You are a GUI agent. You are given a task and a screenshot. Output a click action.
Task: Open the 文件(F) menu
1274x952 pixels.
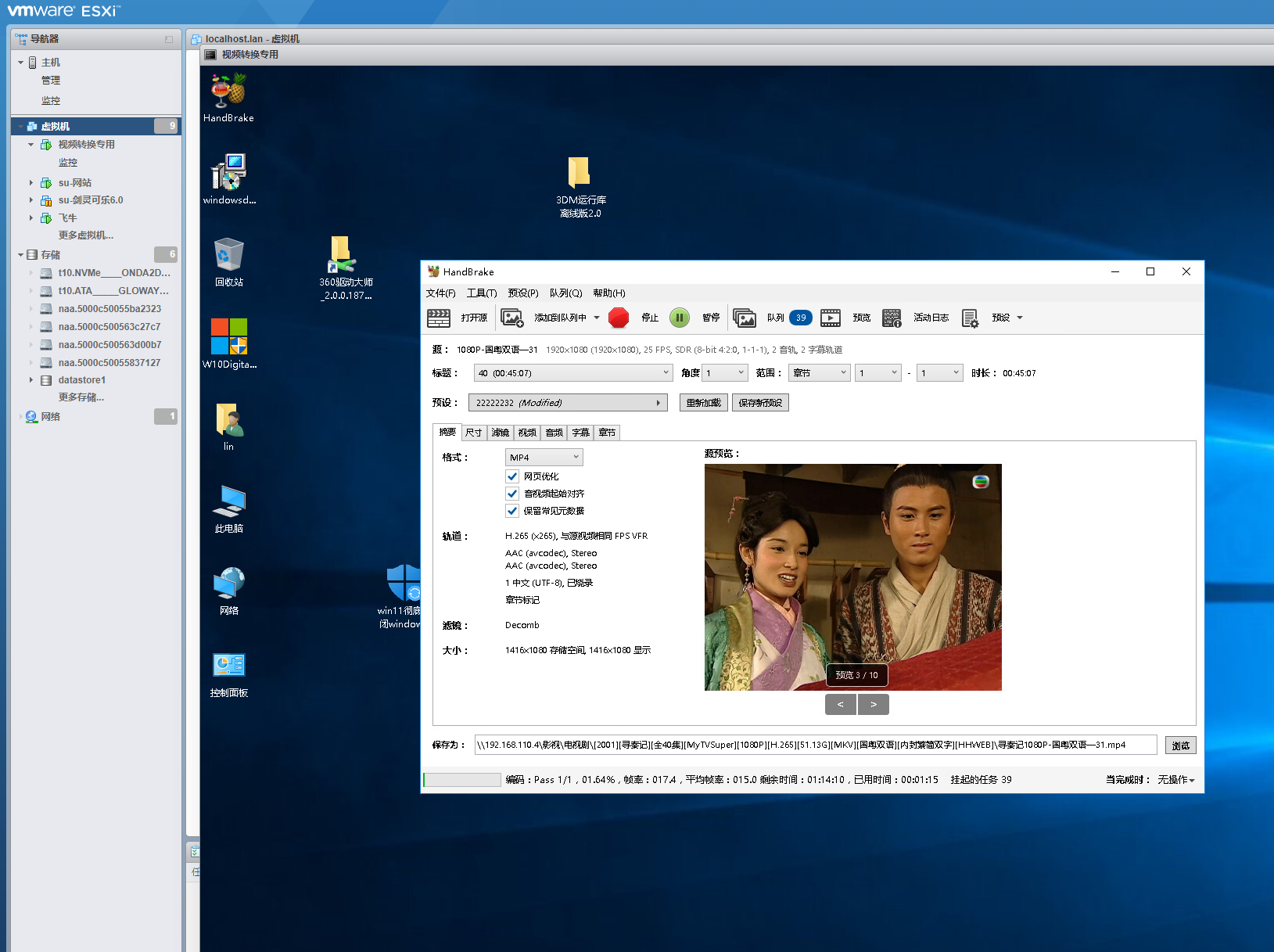[x=440, y=293]
